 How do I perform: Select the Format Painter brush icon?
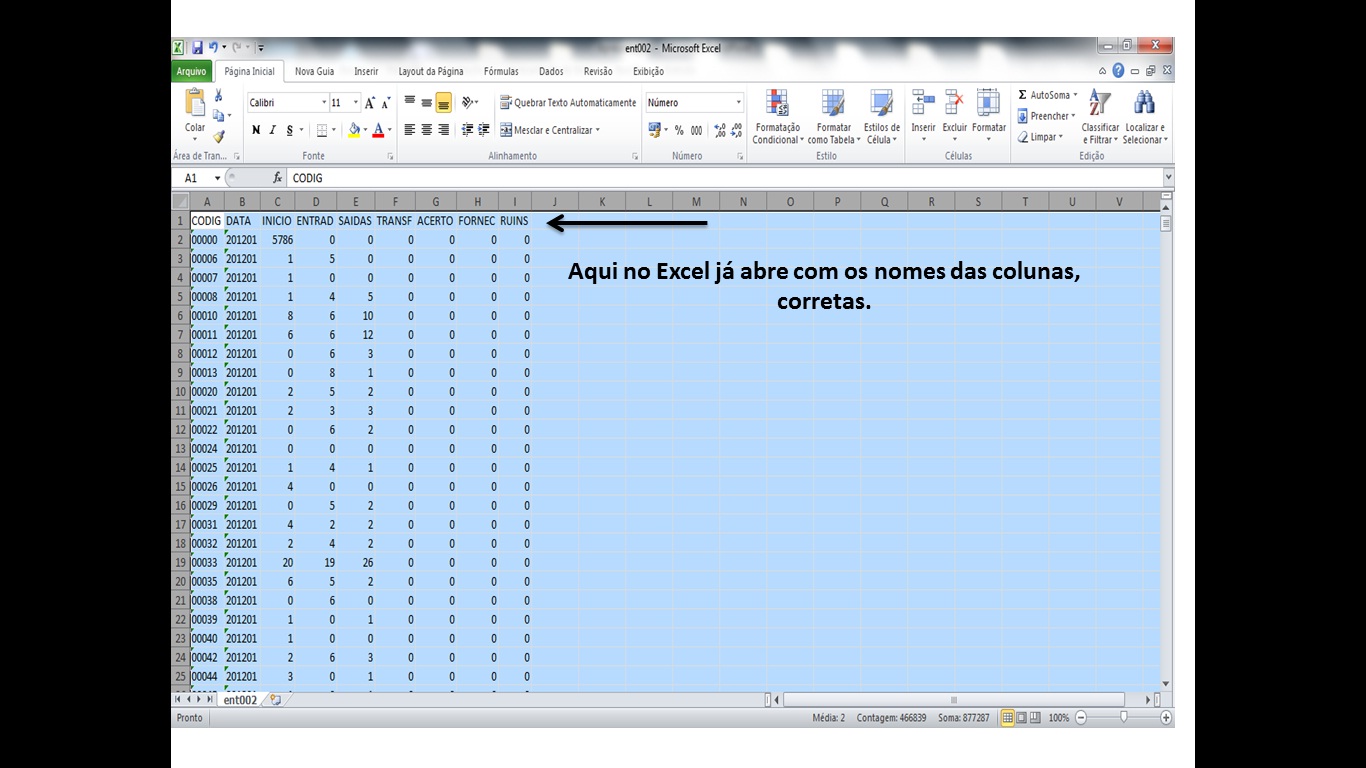[x=218, y=136]
